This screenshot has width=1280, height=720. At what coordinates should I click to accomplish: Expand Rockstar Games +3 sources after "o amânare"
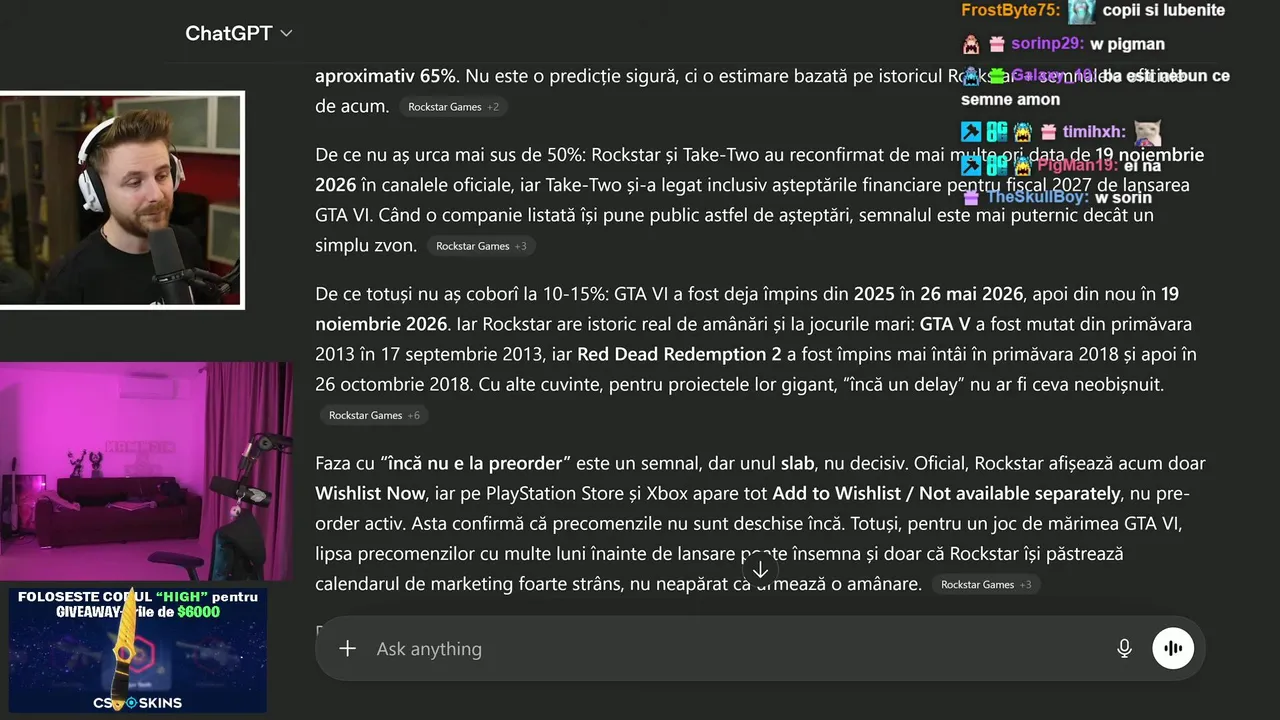click(986, 585)
